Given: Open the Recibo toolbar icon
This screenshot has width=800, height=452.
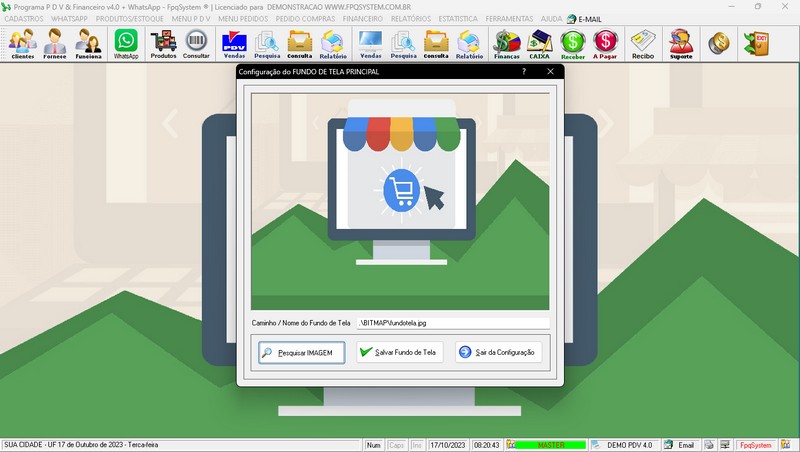Looking at the screenshot, I should click(x=643, y=44).
